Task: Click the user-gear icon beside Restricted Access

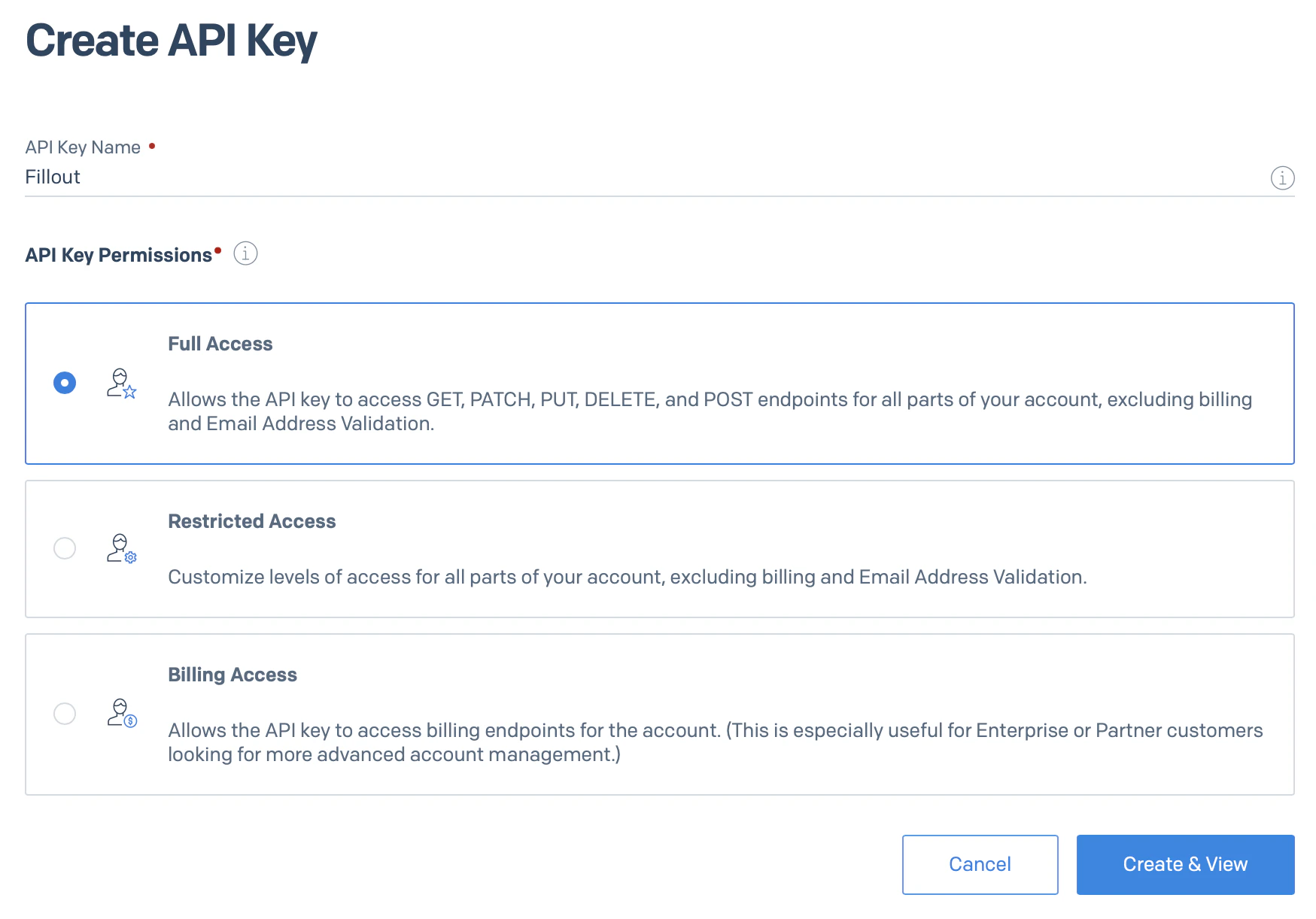Action: tap(121, 550)
